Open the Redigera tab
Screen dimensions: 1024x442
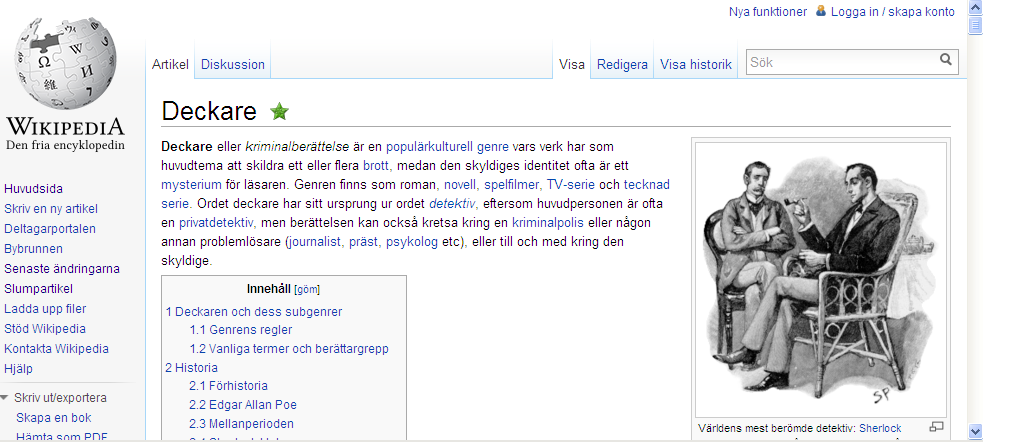pos(622,64)
